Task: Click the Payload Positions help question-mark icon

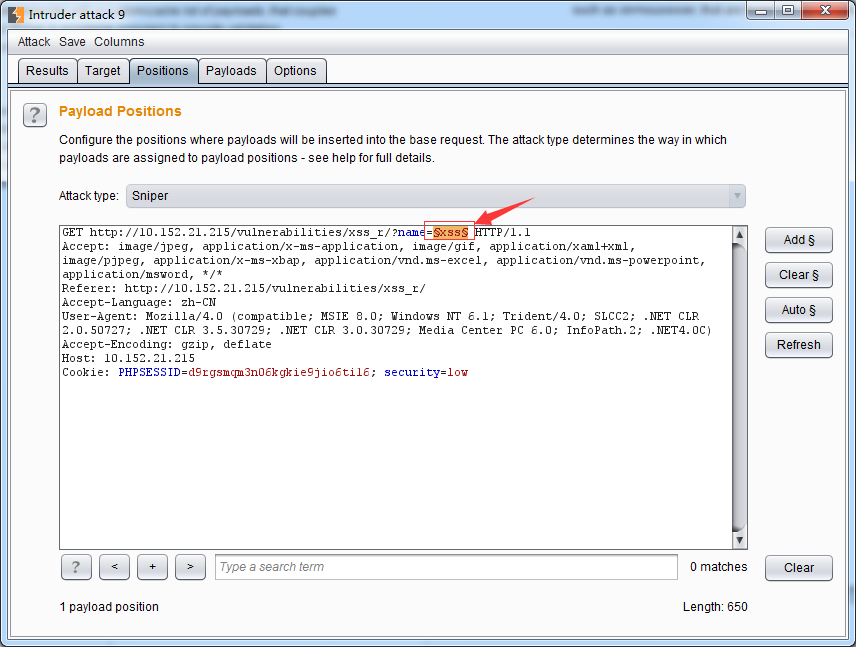Action: (35, 115)
